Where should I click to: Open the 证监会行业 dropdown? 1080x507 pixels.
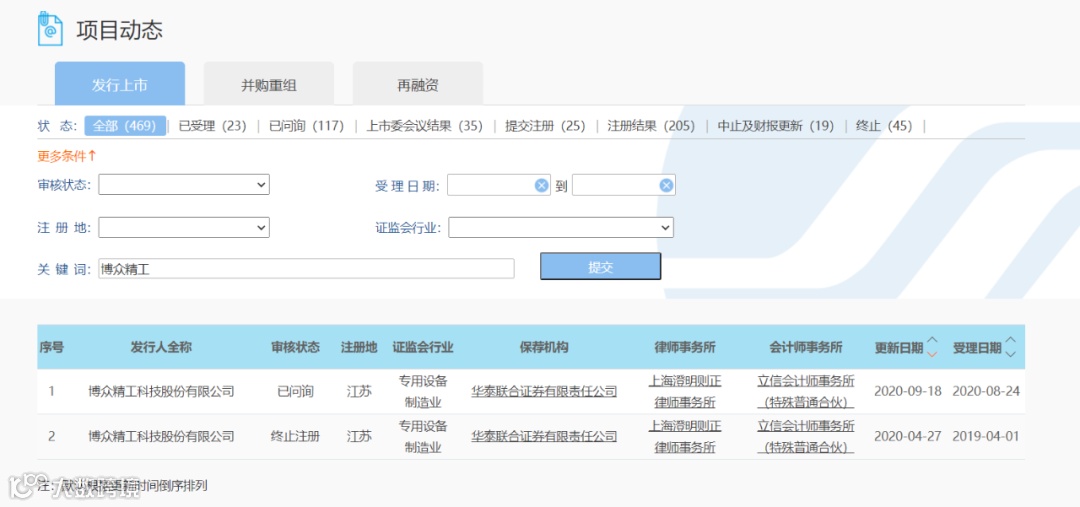561,227
